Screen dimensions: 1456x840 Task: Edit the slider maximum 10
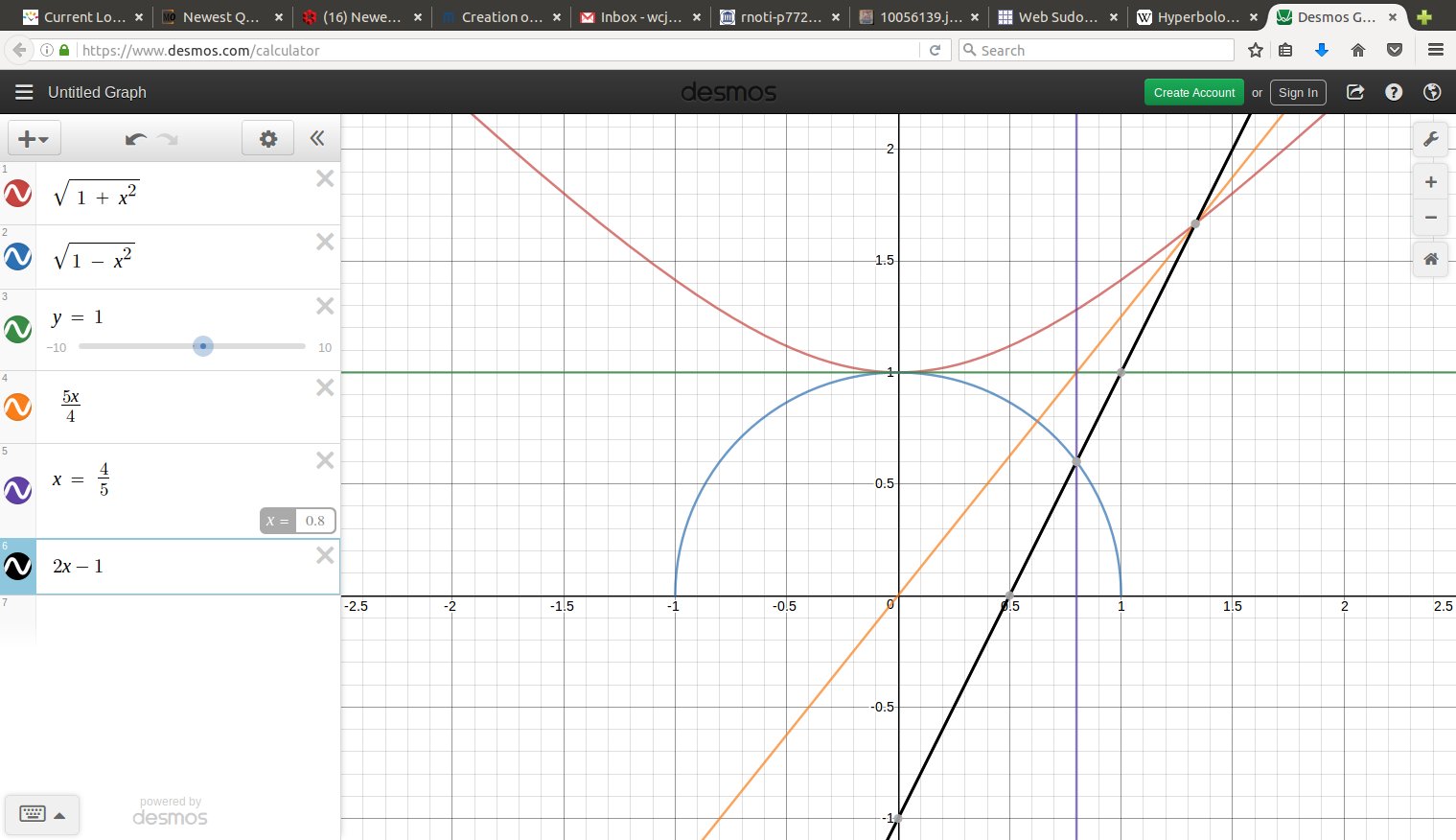[x=324, y=347]
